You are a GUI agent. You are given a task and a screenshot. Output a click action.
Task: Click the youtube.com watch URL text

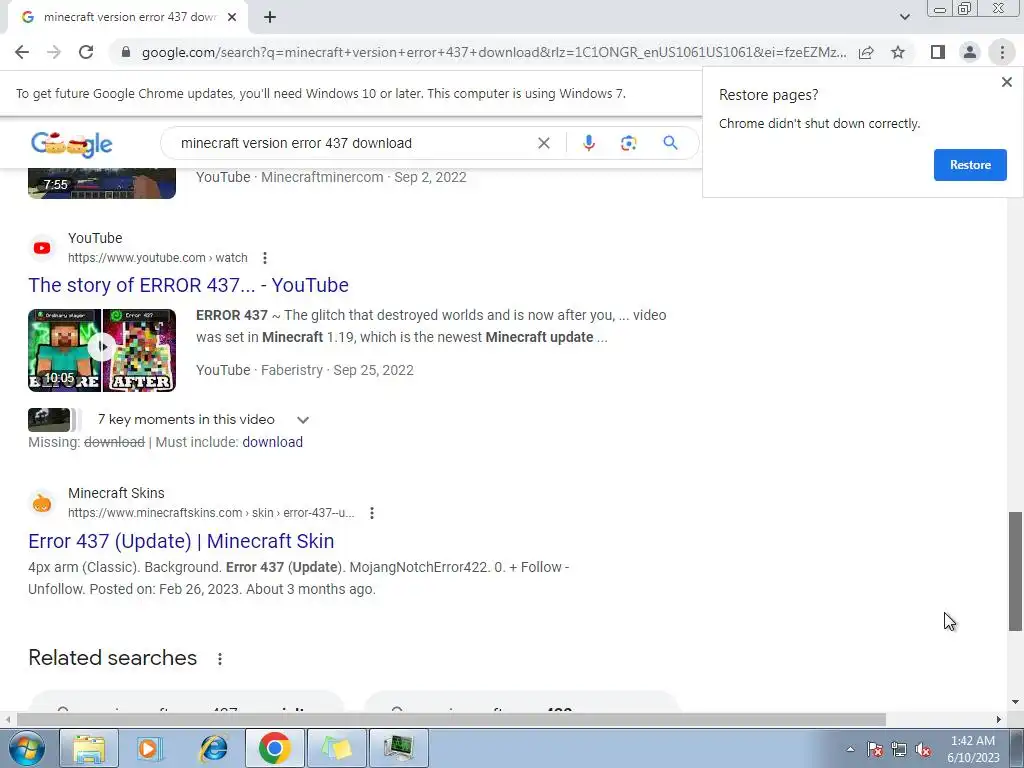[157, 258]
